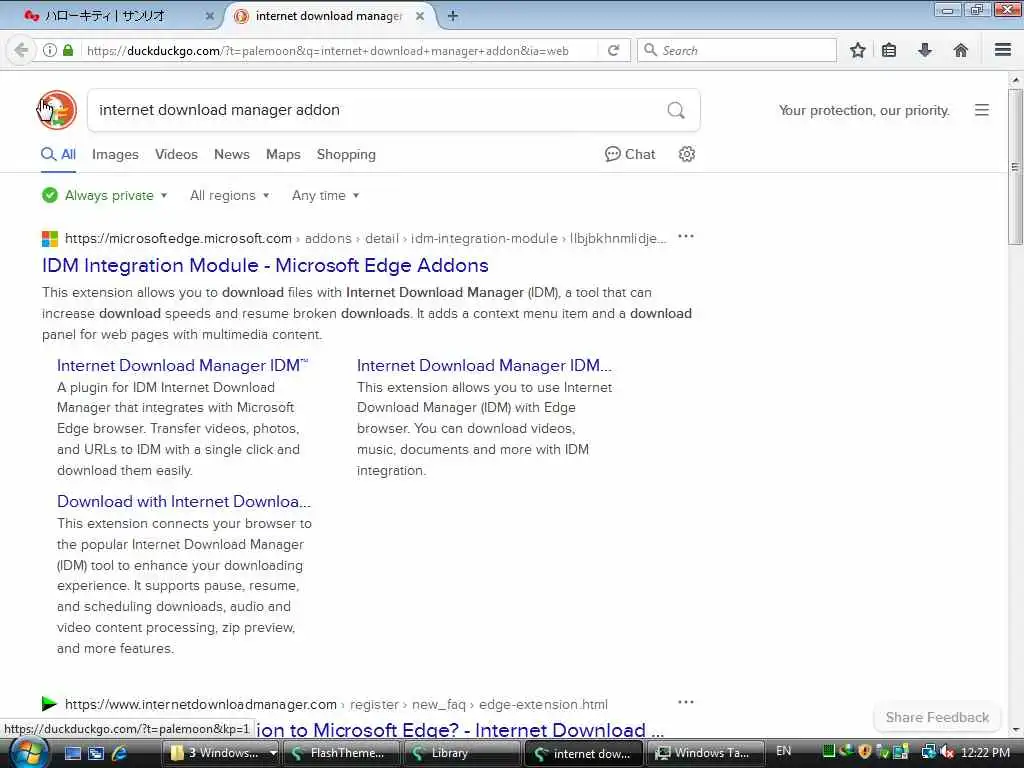Screen dimensions: 1024x768
Task: Launch Internet Explorer from quick launch
Action: click(119, 753)
